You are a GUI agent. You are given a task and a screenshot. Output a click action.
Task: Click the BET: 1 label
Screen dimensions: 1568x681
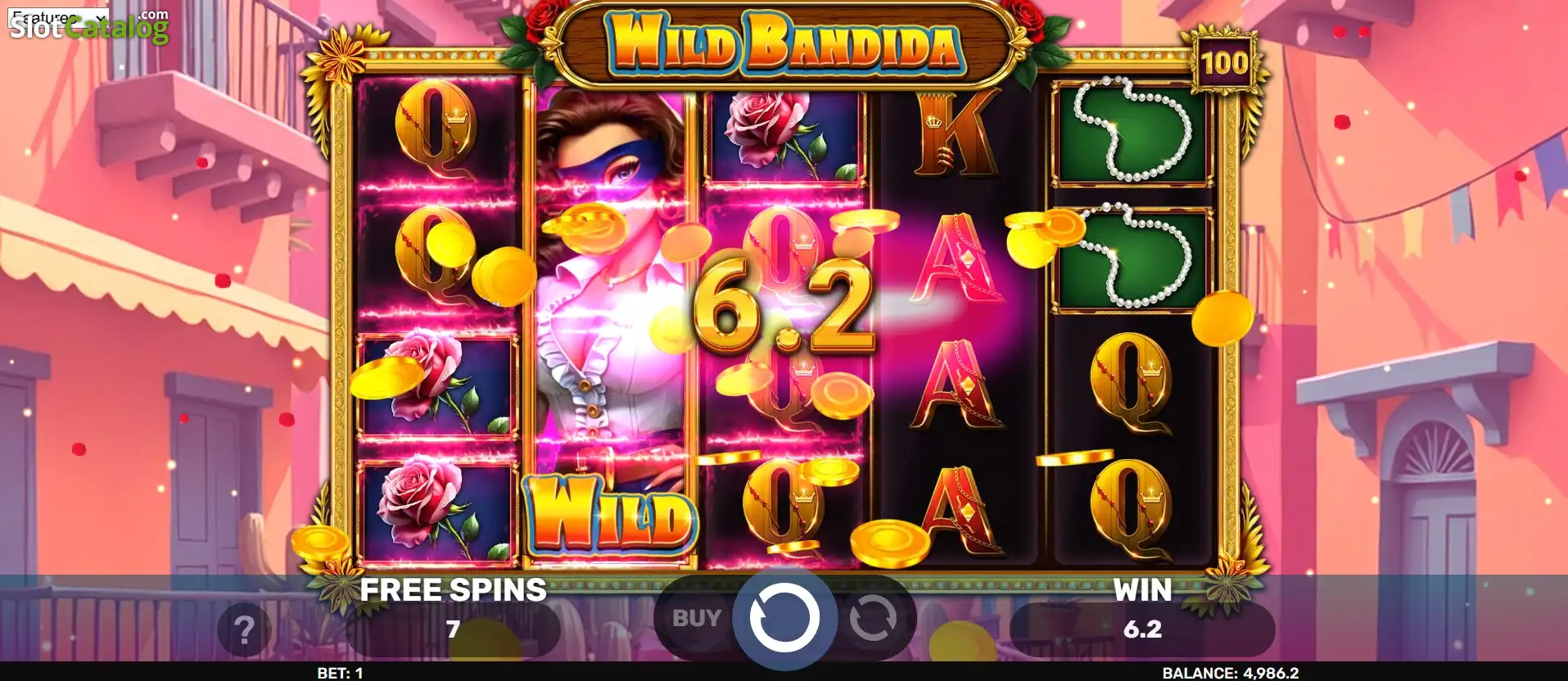pyautogui.click(x=340, y=673)
